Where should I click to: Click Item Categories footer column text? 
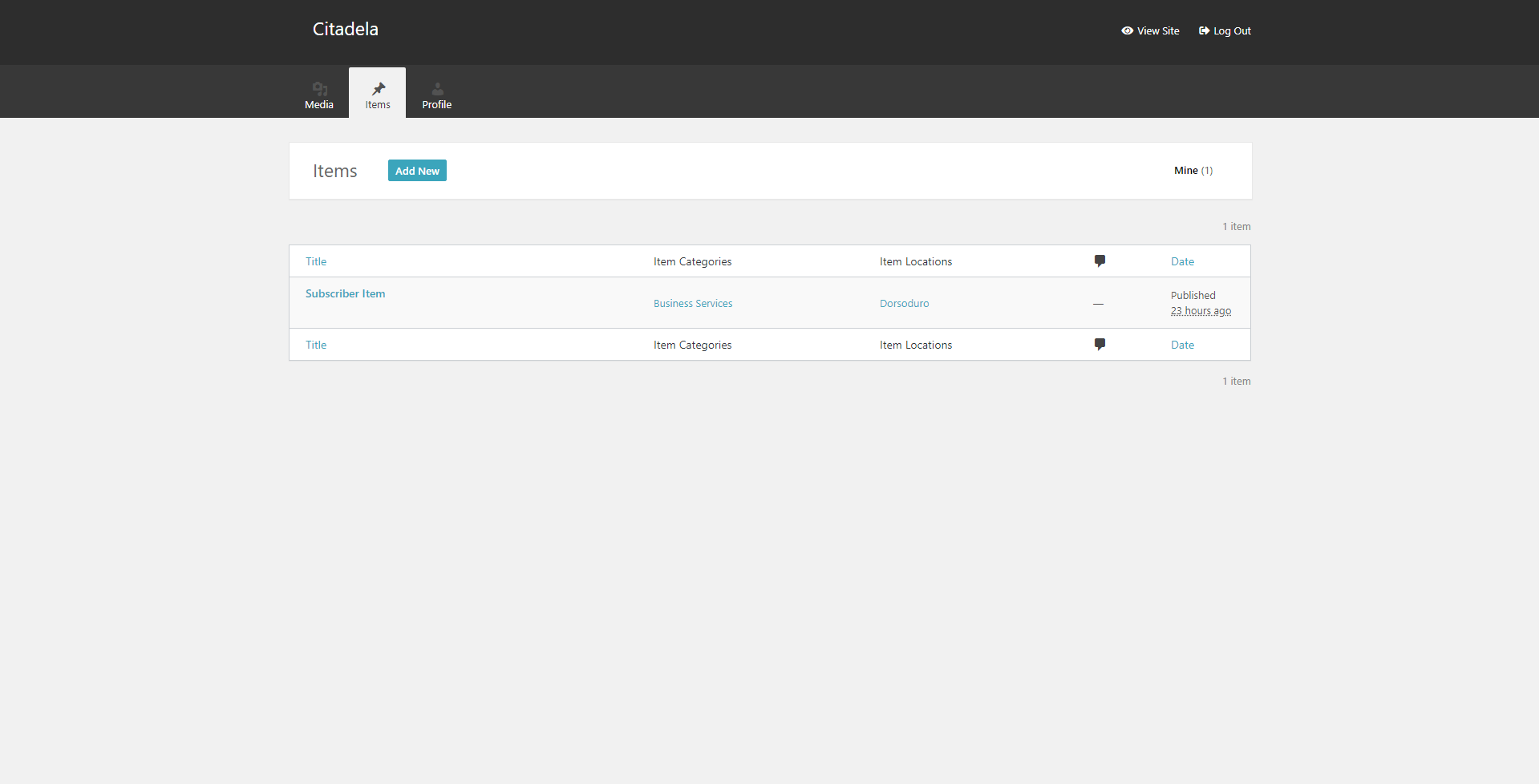pyautogui.click(x=692, y=345)
